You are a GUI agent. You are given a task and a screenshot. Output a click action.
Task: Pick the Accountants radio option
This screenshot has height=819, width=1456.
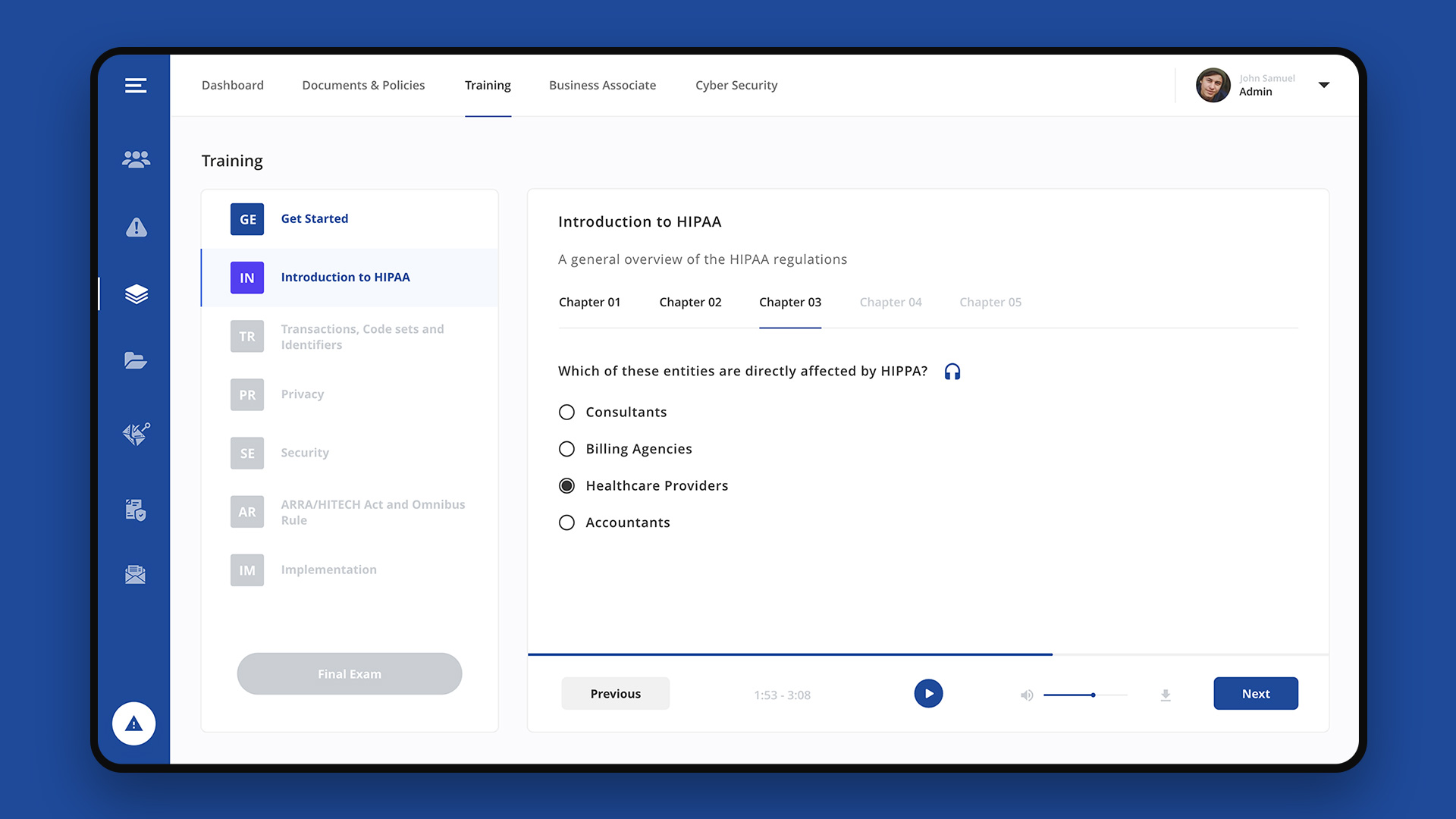coord(566,522)
